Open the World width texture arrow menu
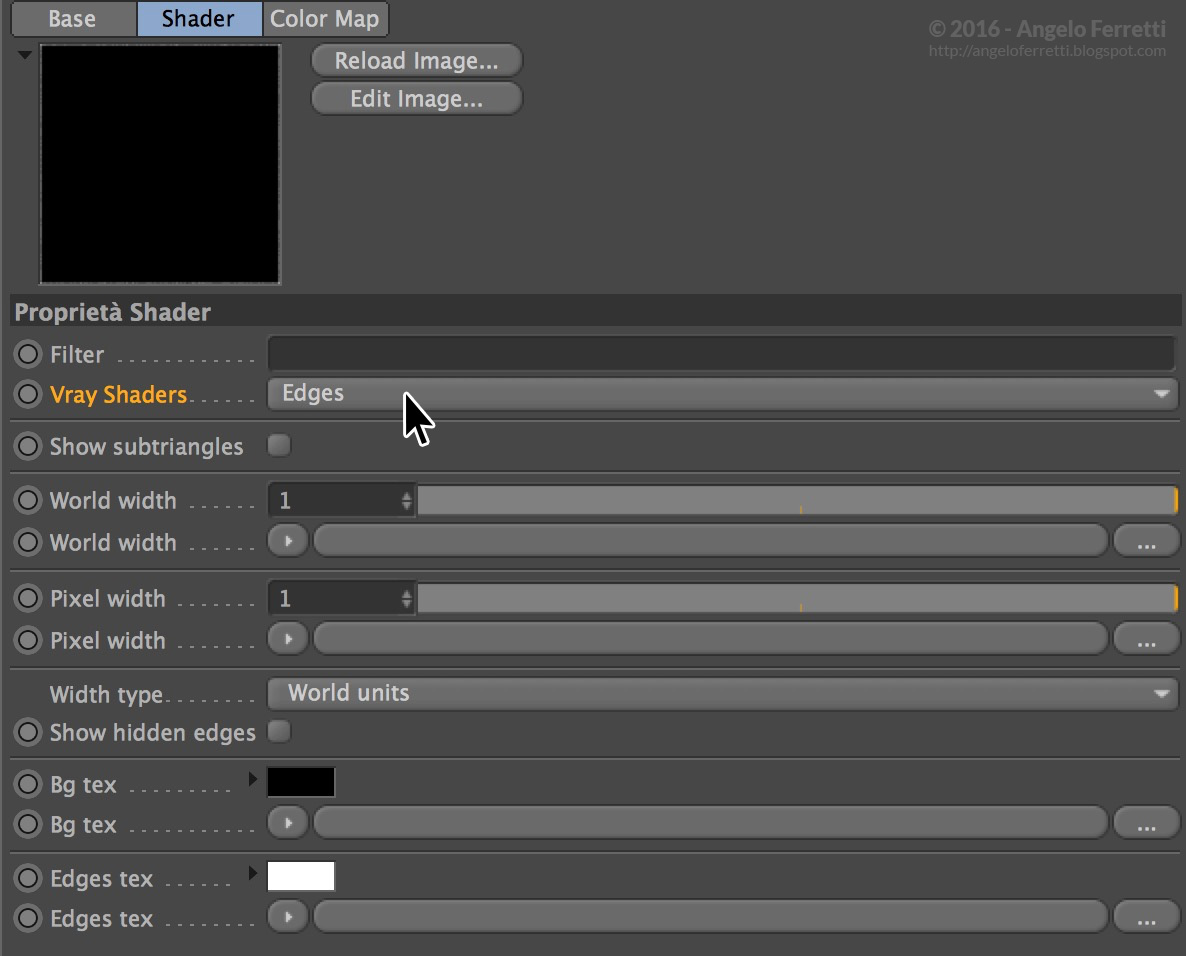This screenshot has height=956, width=1186. pyautogui.click(x=288, y=542)
